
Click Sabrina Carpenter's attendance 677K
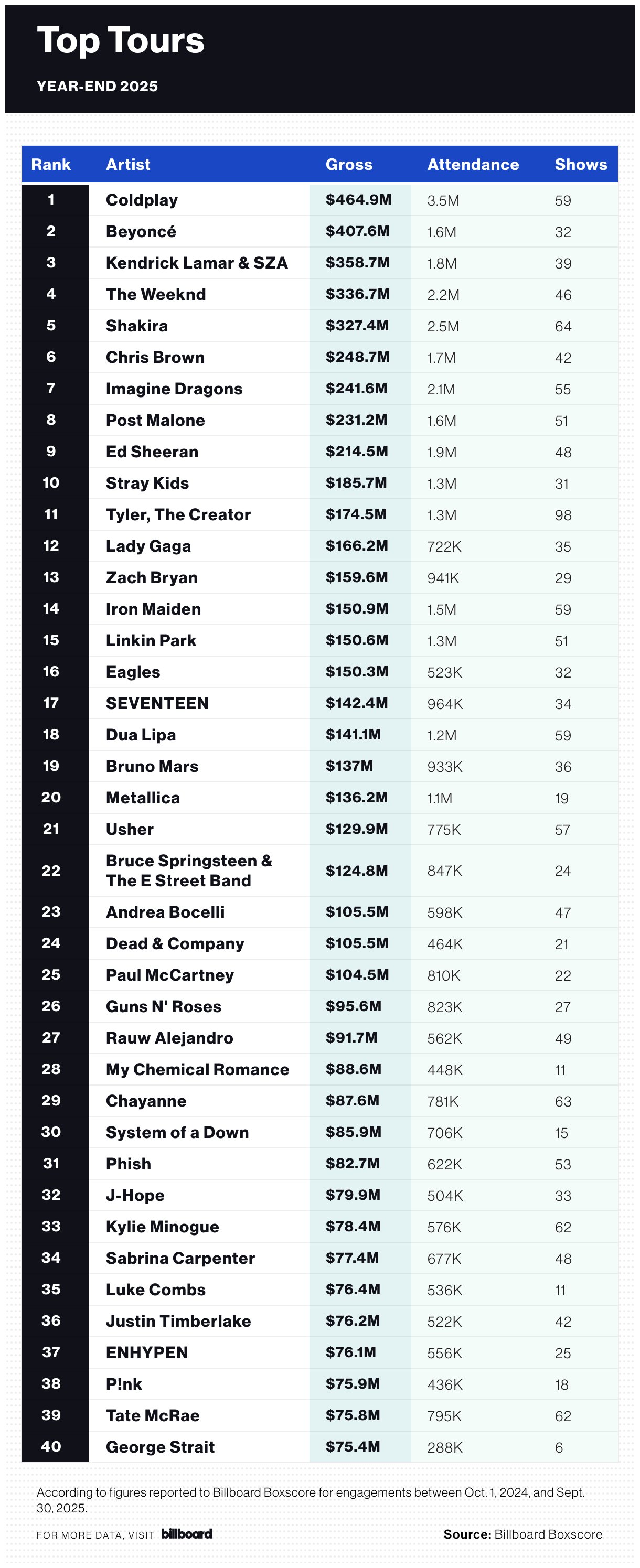click(x=444, y=1259)
